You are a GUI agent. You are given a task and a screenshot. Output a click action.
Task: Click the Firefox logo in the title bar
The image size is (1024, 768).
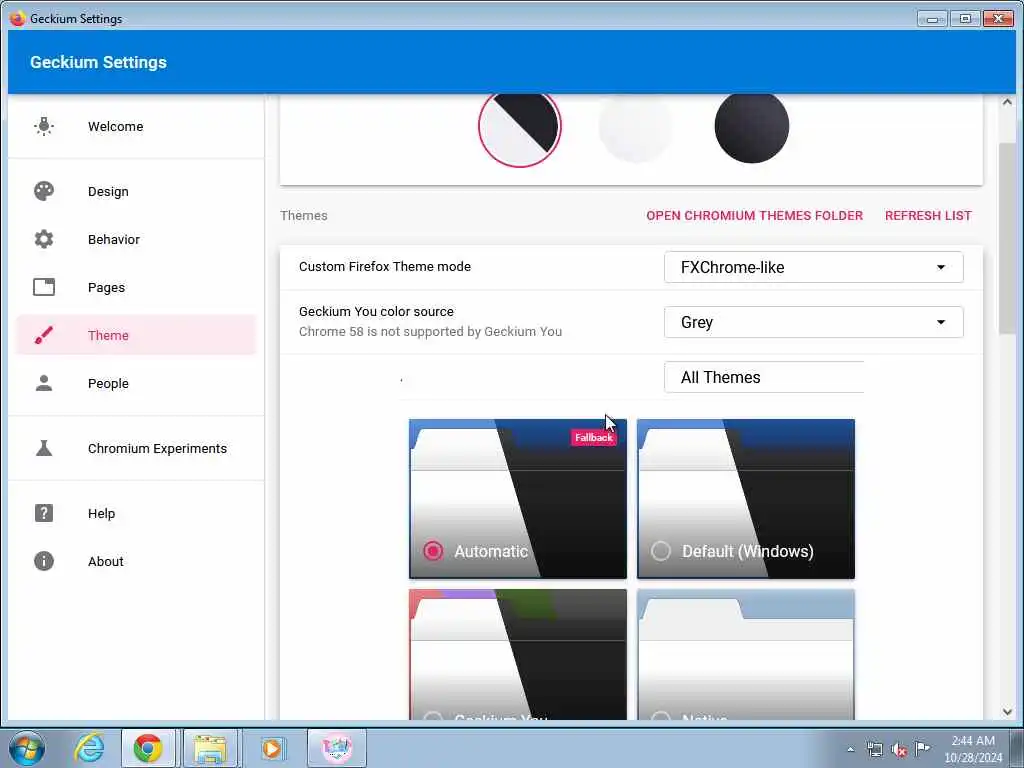[x=18, y=18]
